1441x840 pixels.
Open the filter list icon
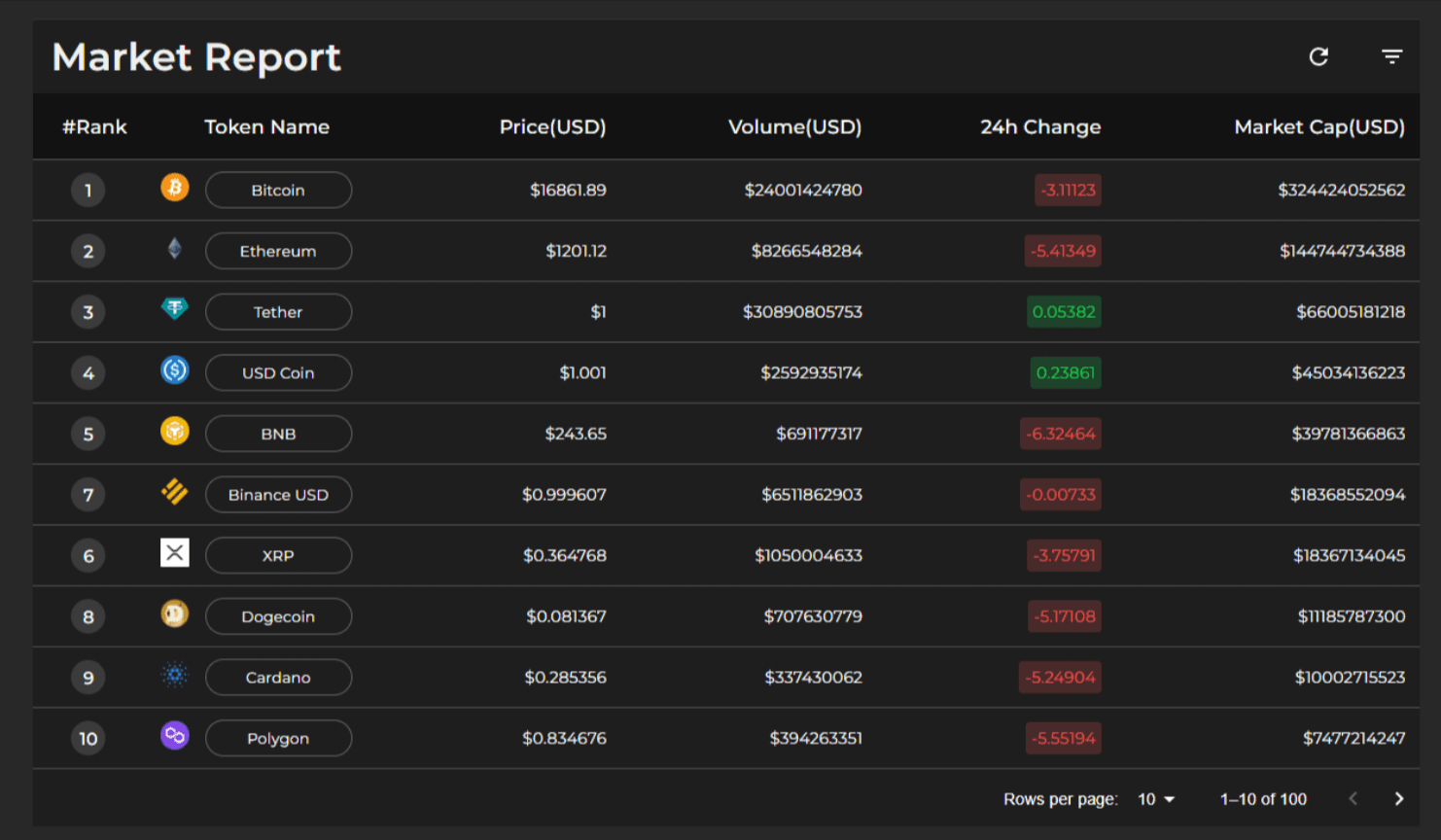[1392, 57]
